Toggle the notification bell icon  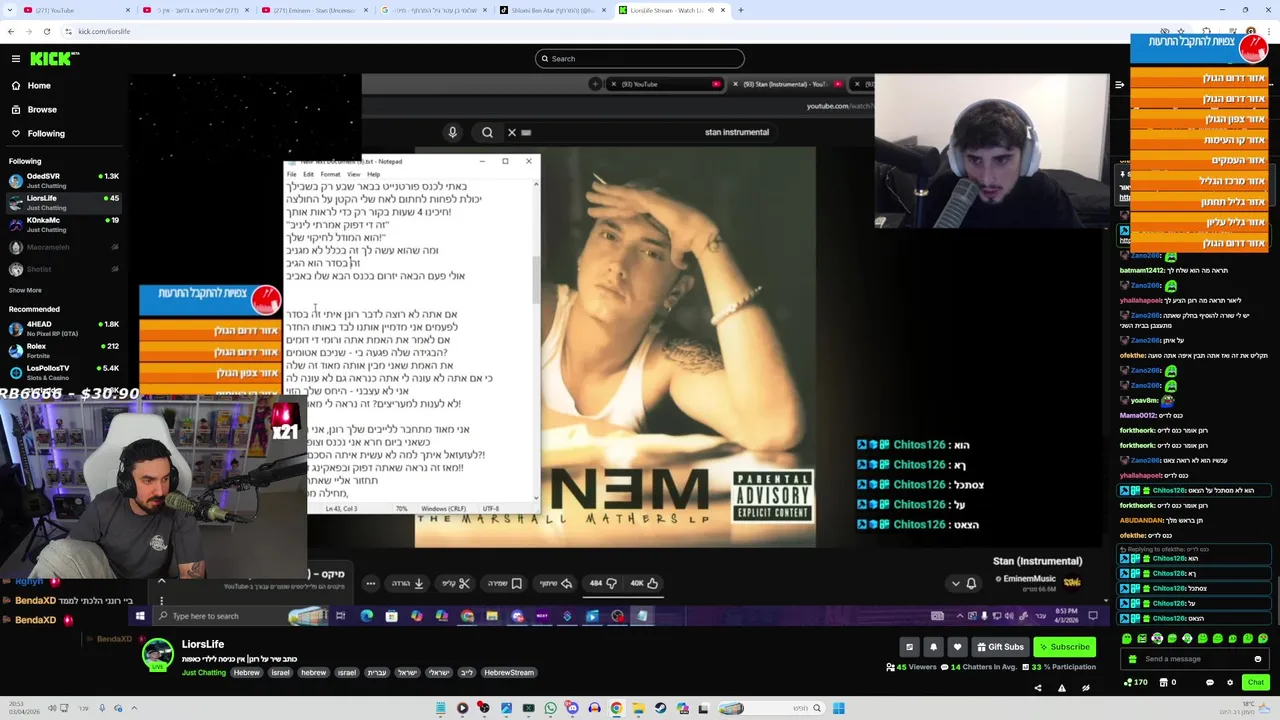coord(933,647)
